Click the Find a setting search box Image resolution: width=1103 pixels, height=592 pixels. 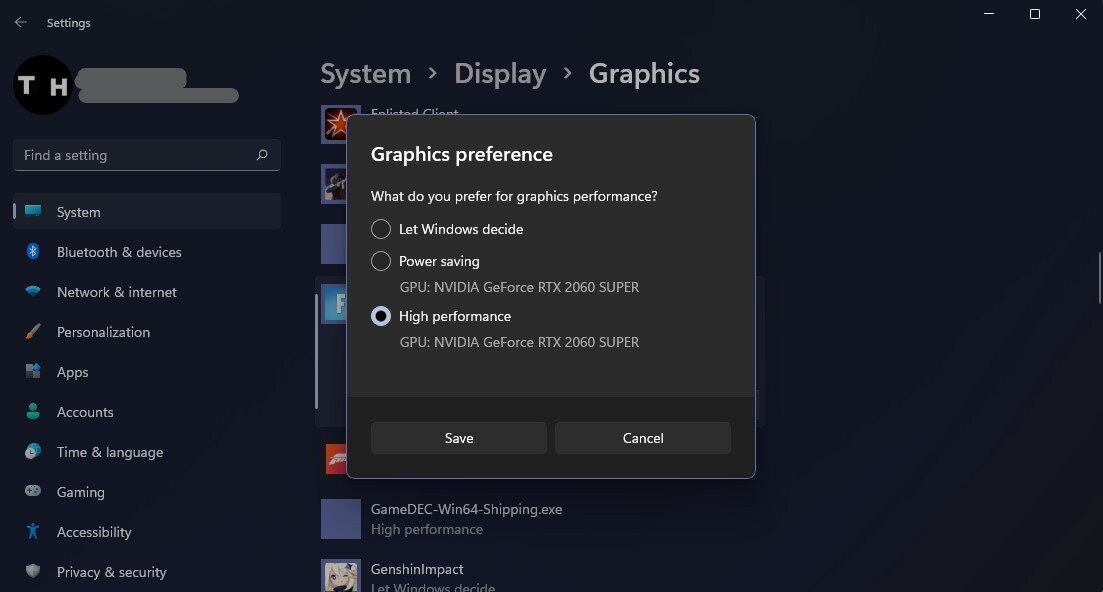pos(146,155)
